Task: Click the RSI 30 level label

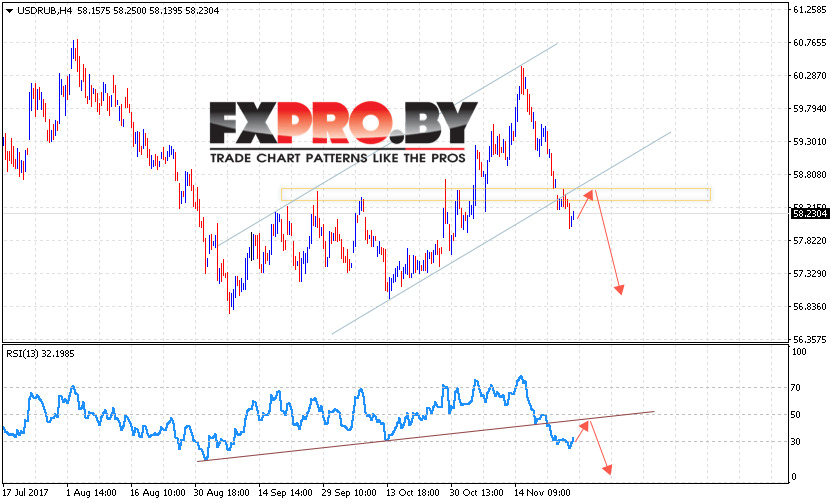Action: pyautogui.click(x=795, y=441)
